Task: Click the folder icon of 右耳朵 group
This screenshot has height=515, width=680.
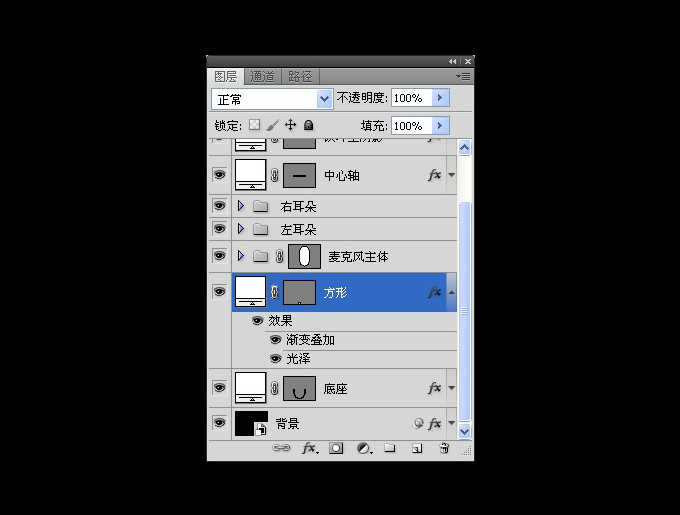Action: click(x=260, y=206)
